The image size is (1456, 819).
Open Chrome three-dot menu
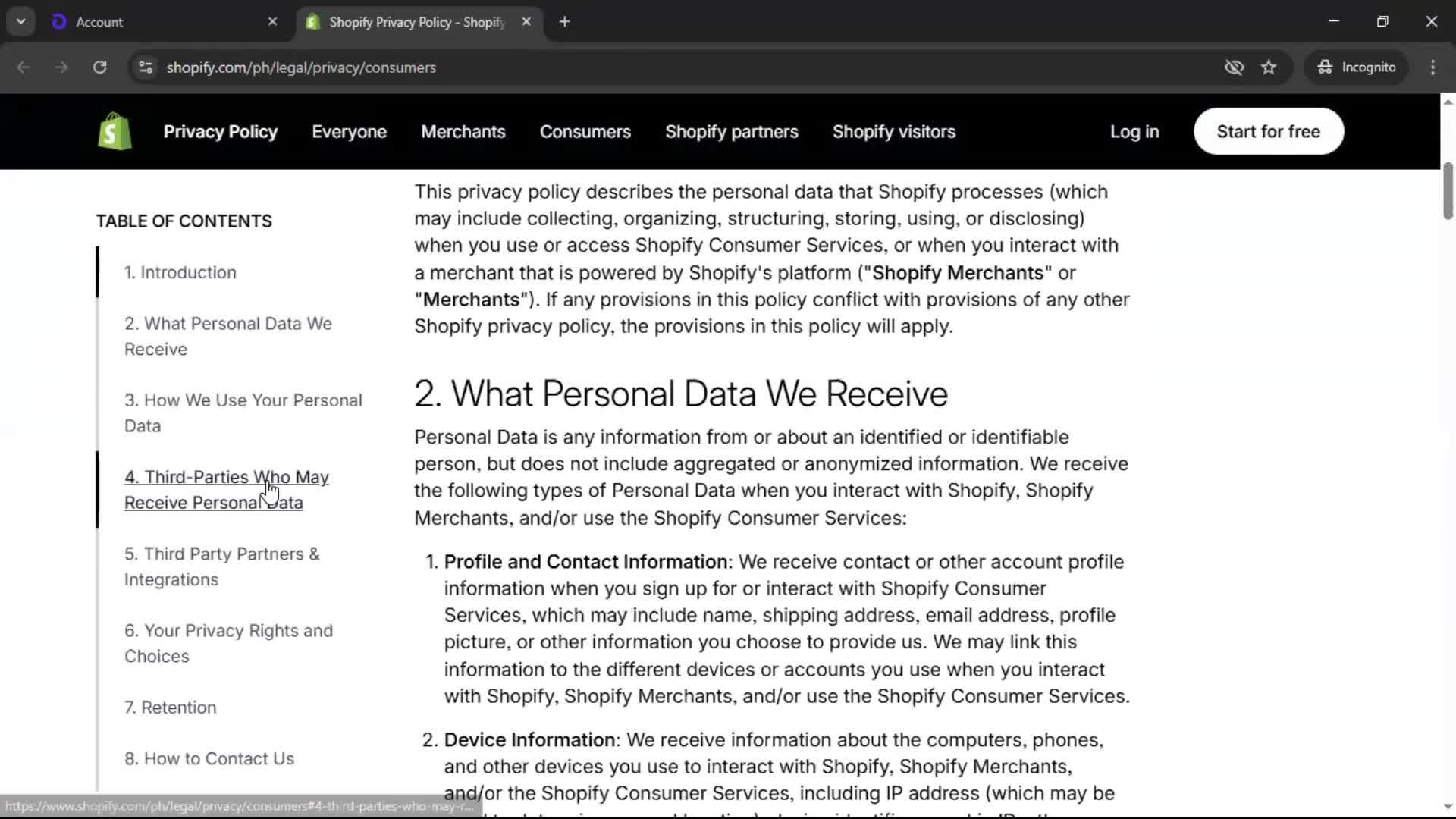click(x=1432, y=67)
